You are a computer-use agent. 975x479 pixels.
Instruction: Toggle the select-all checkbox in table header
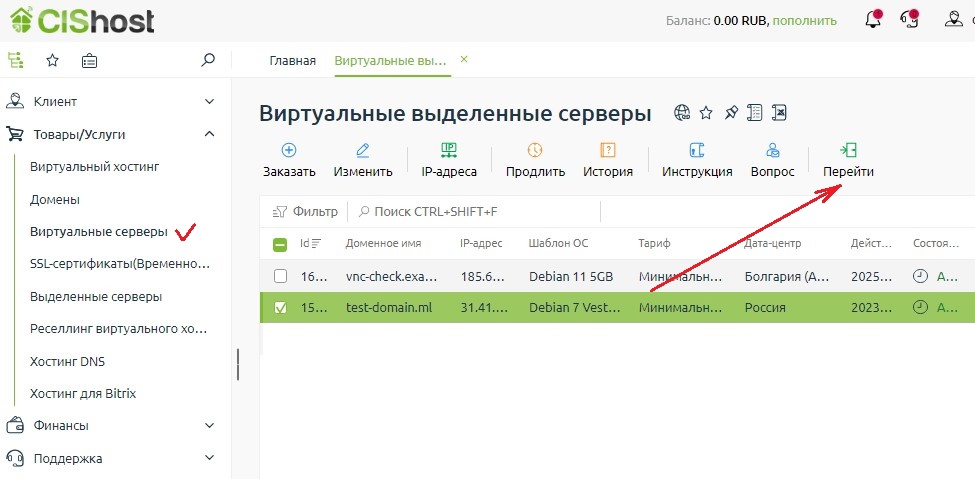(281, 243)
